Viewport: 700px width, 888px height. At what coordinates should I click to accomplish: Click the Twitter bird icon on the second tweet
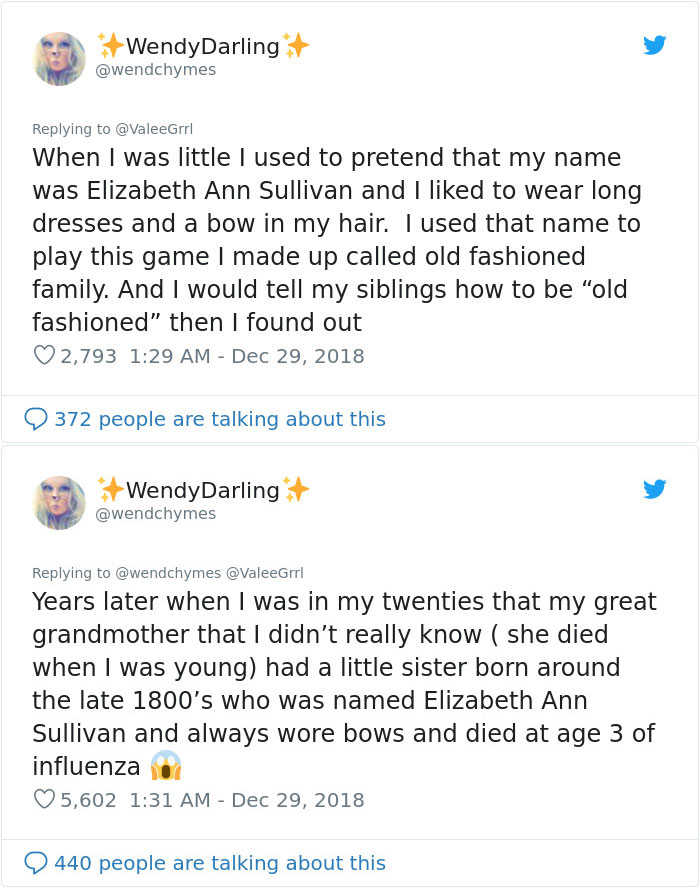(x=656, y=489)
